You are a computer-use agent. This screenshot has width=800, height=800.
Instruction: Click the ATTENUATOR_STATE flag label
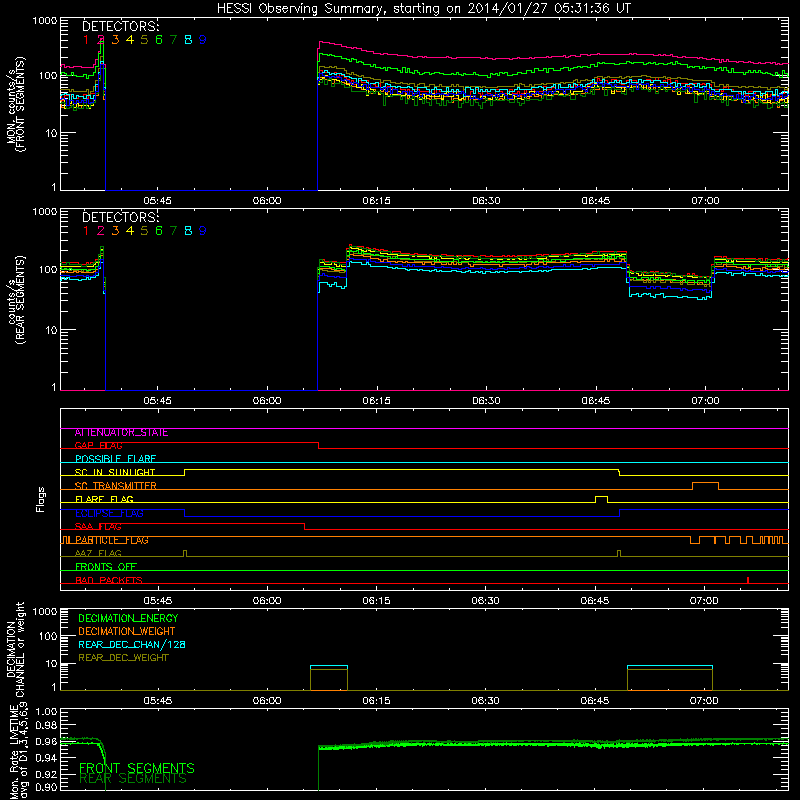(121, 433)
